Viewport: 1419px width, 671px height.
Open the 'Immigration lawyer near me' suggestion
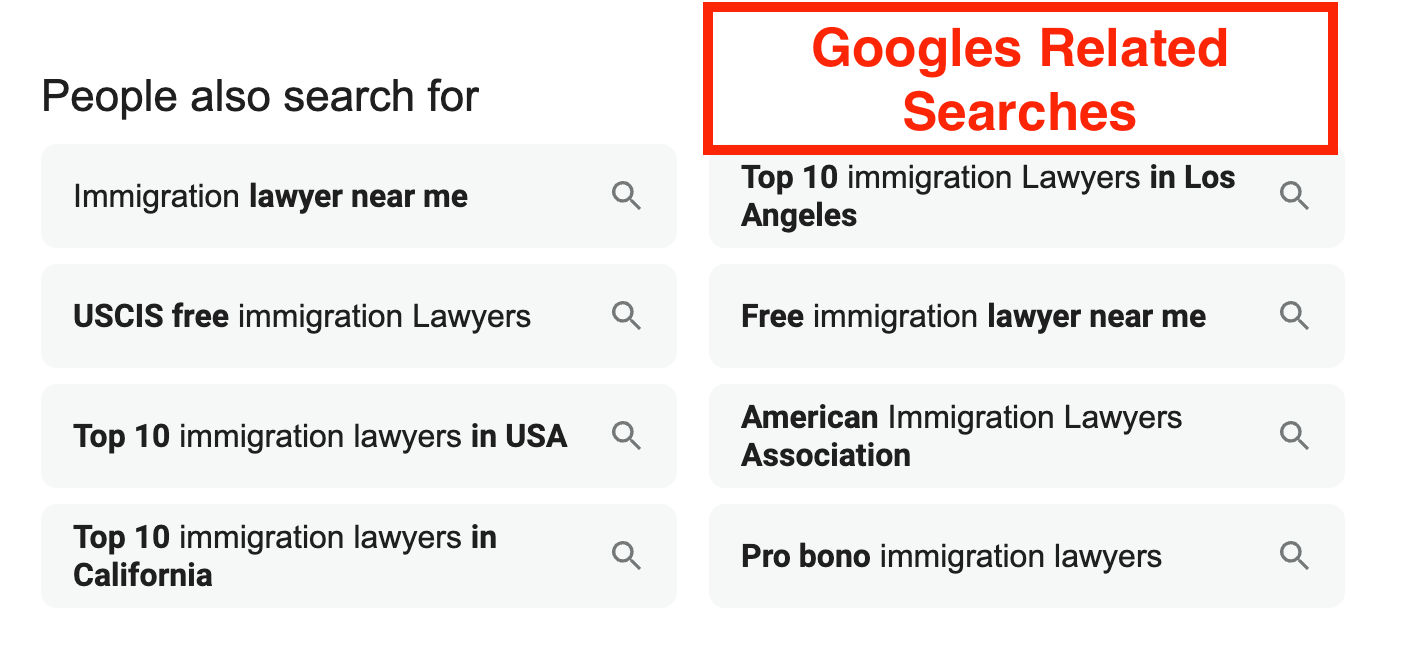pyautogui.click(x=270, y=196)
